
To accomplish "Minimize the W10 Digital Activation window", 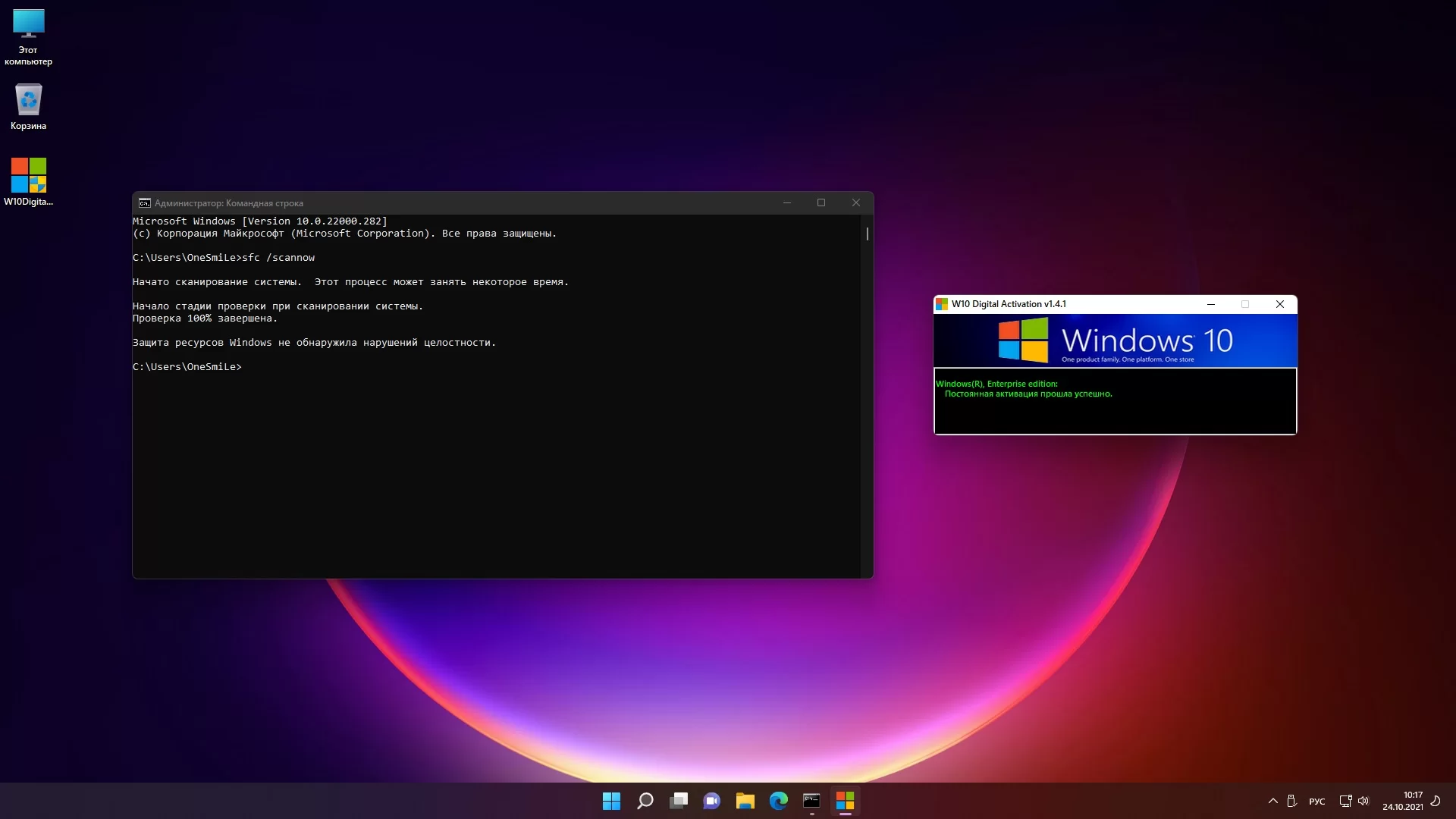I will click(1211, 304).
